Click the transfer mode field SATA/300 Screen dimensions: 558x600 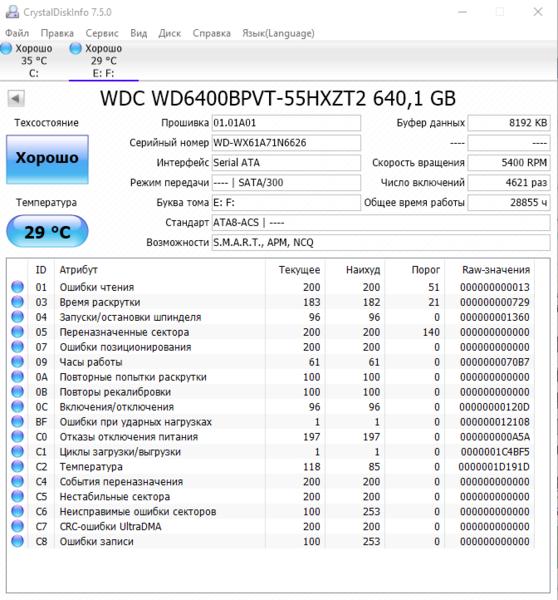[286, 183]
